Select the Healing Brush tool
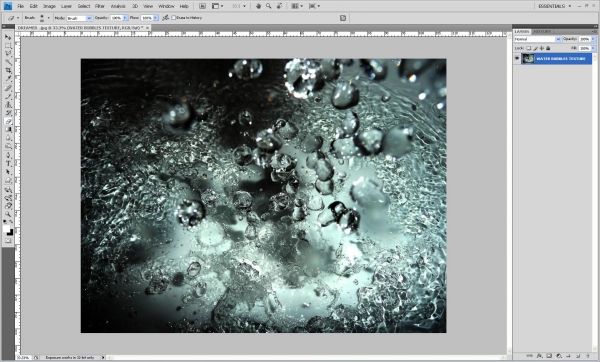The width and height of the screenshot is (600, 362). tap(8, 88)
